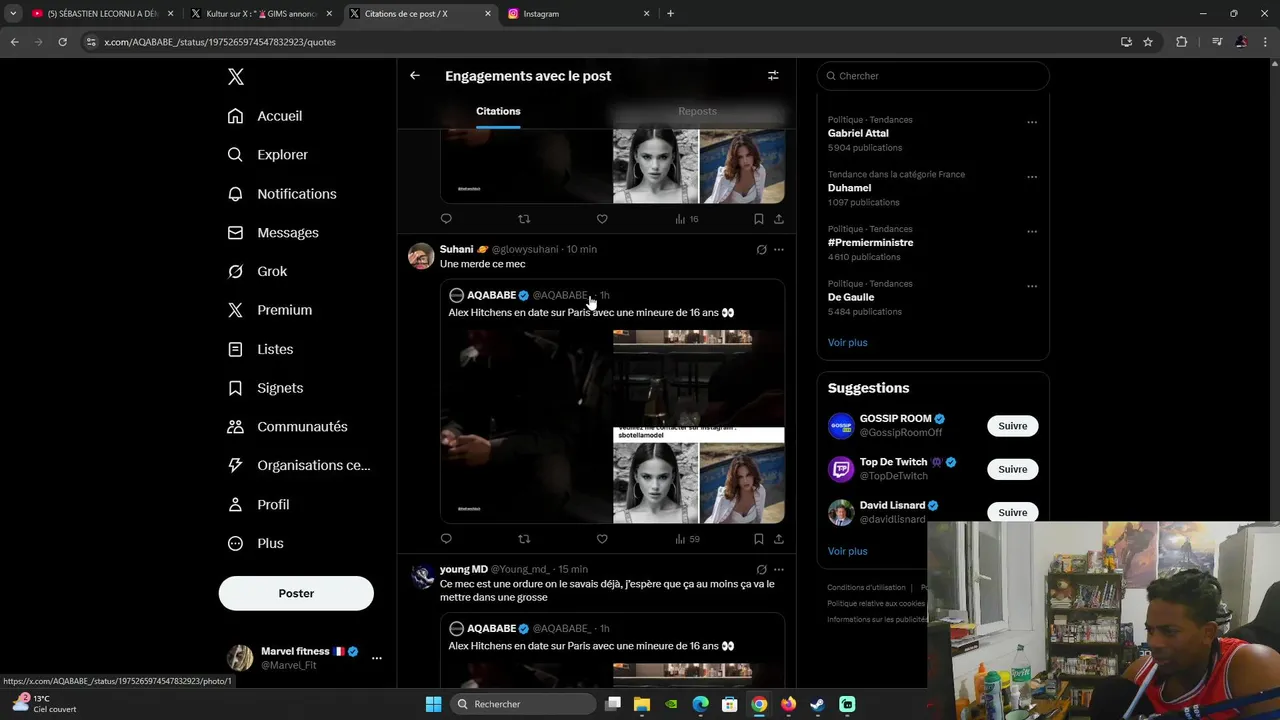Viewport: 1280px width, 720px height.
Task: Switch to Instagram browser tab
Action: tap(578, 14)
